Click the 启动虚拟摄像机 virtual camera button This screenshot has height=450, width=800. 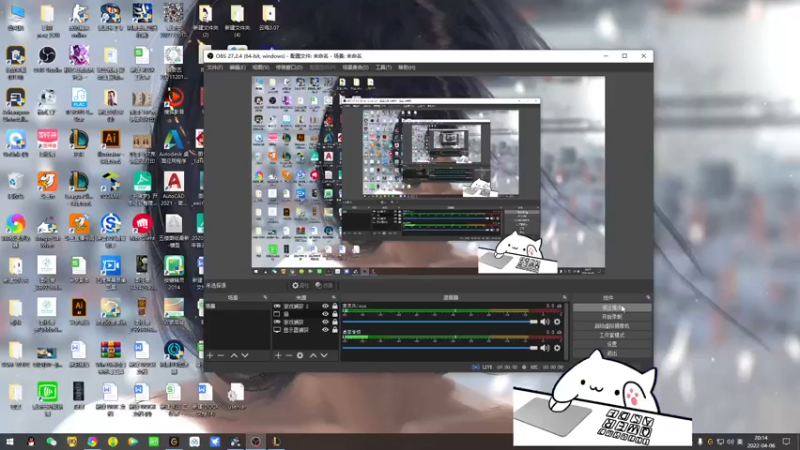point(612,326)
